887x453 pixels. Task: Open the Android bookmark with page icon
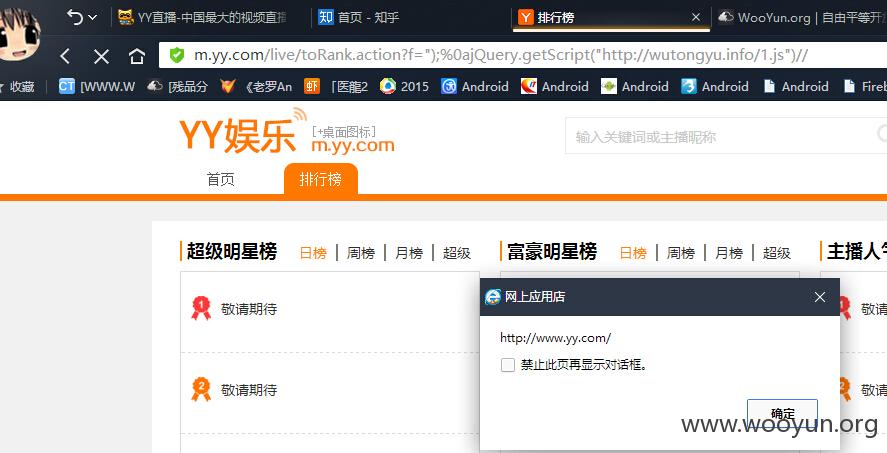795,87
